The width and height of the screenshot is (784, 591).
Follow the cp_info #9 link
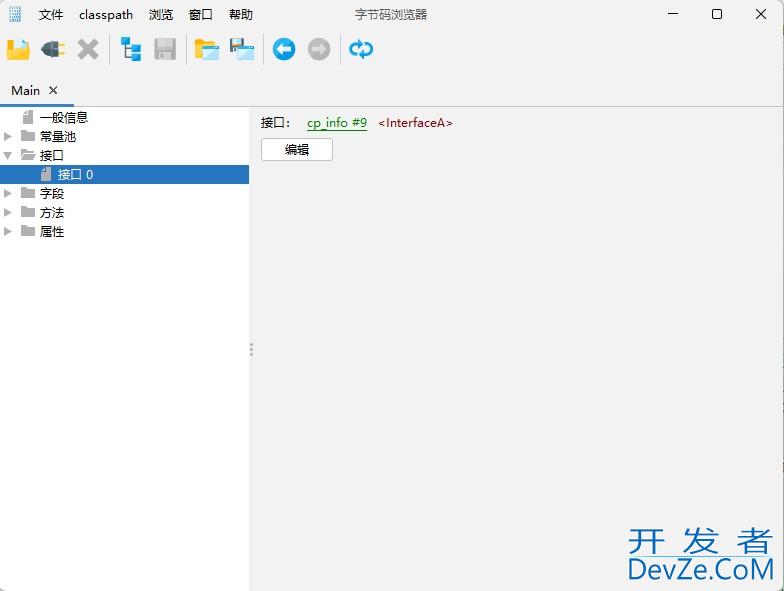337,123
